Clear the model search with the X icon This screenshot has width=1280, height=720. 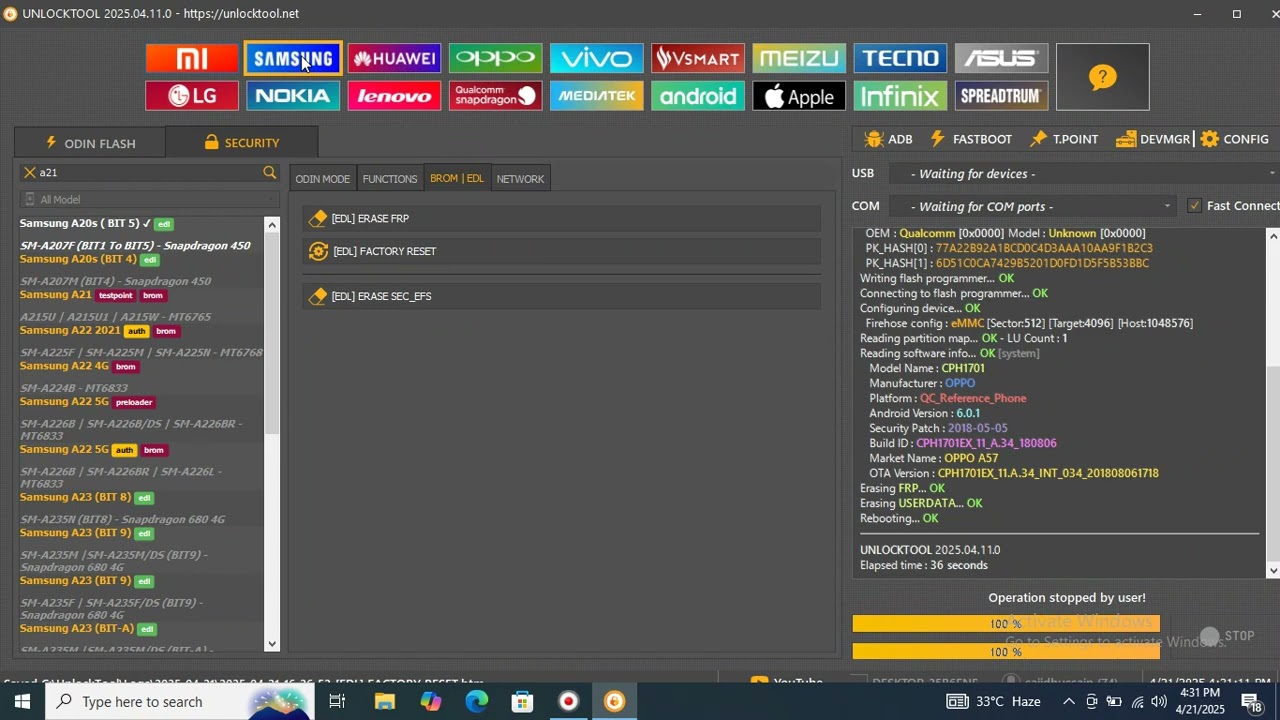(x=30, y=173)
